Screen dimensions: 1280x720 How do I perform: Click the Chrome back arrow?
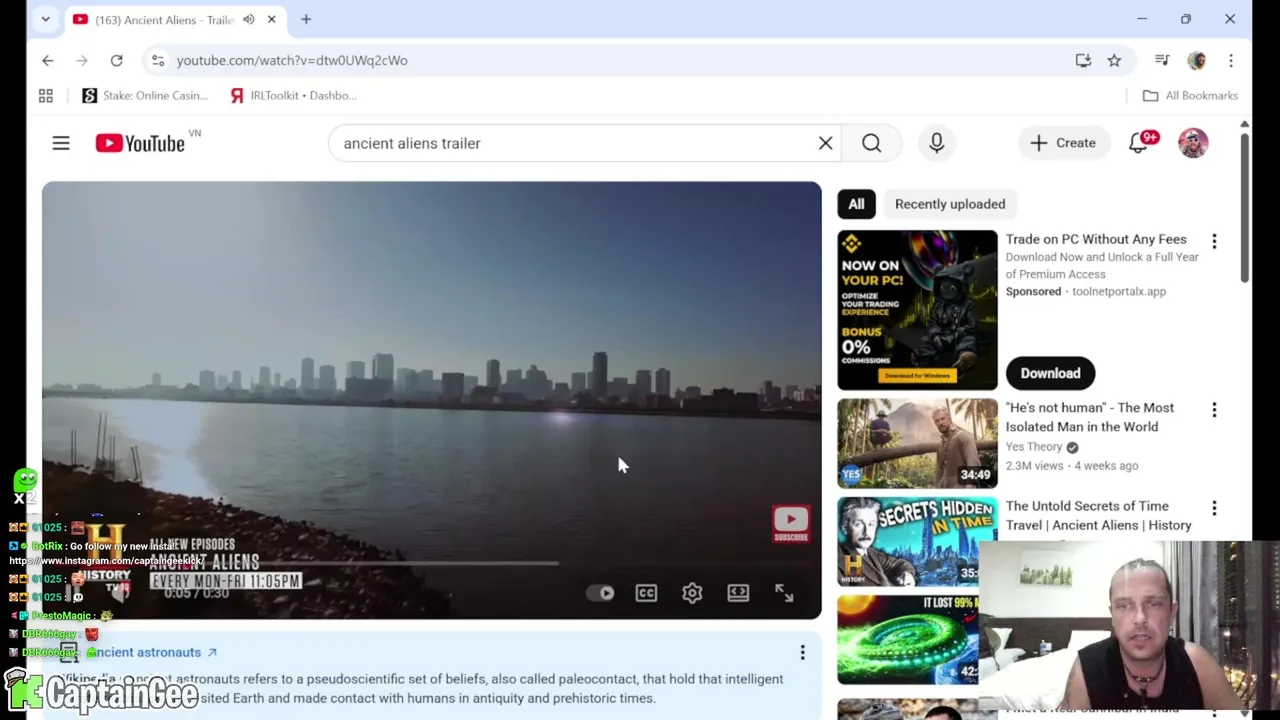47,60
